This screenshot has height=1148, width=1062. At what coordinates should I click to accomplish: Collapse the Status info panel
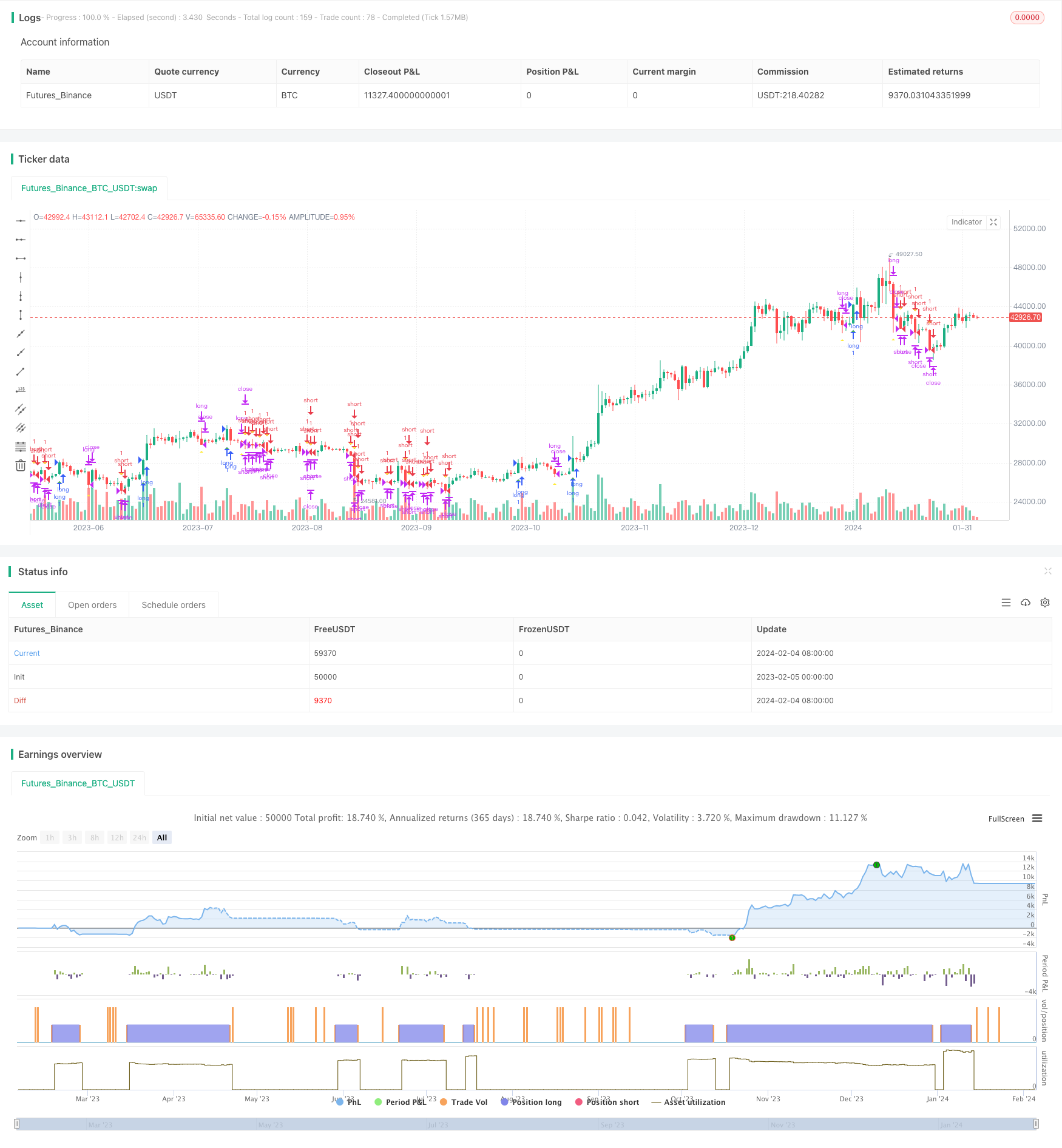tap(1047, 571)
